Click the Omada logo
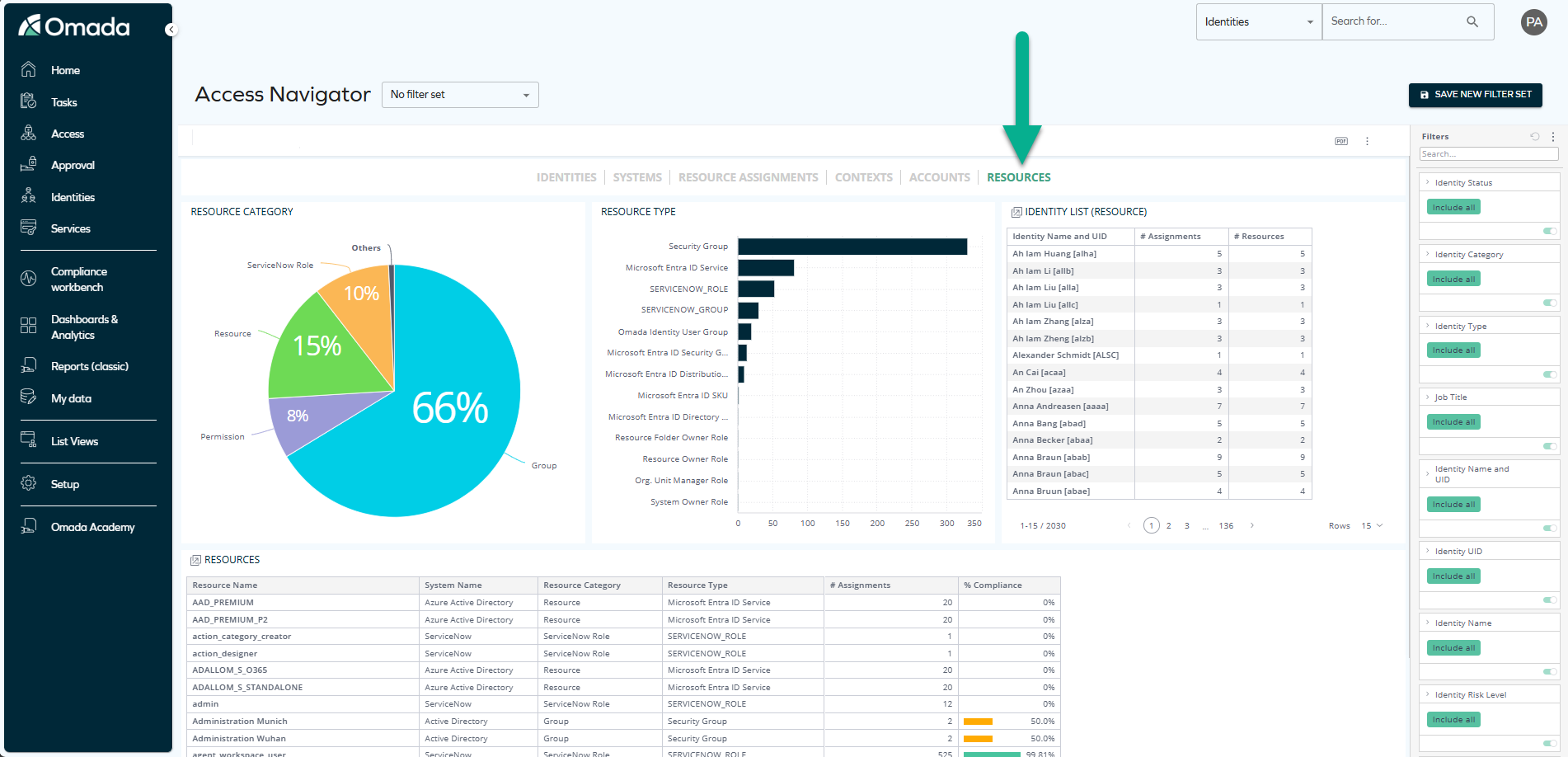The image size is (1568, 757). (74, 26)
